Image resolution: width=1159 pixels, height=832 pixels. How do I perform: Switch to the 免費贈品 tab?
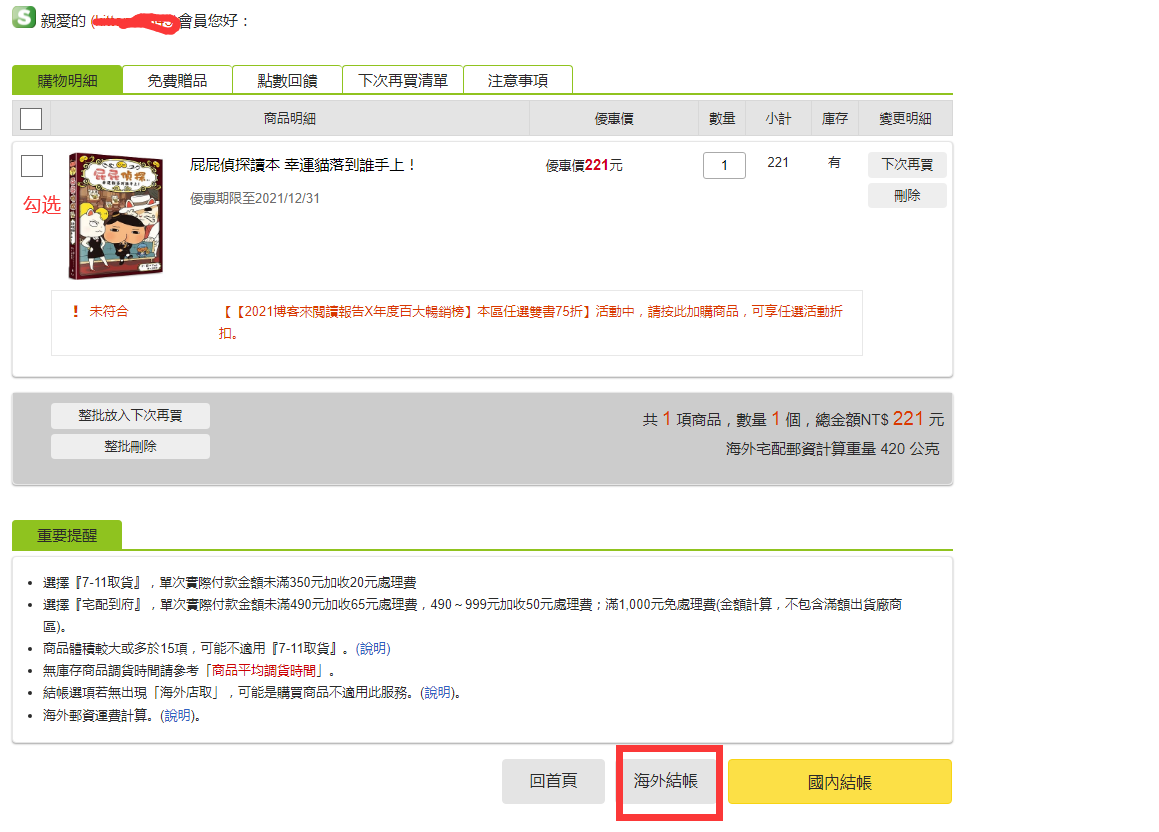pos(177,81)
